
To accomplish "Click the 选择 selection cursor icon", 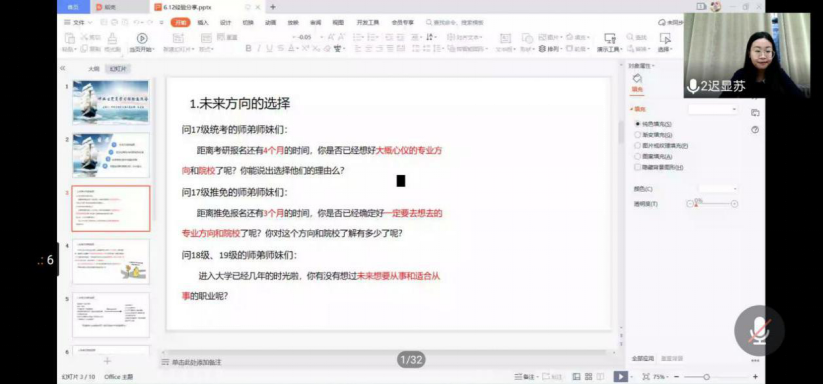I will (x=665, y=38).
